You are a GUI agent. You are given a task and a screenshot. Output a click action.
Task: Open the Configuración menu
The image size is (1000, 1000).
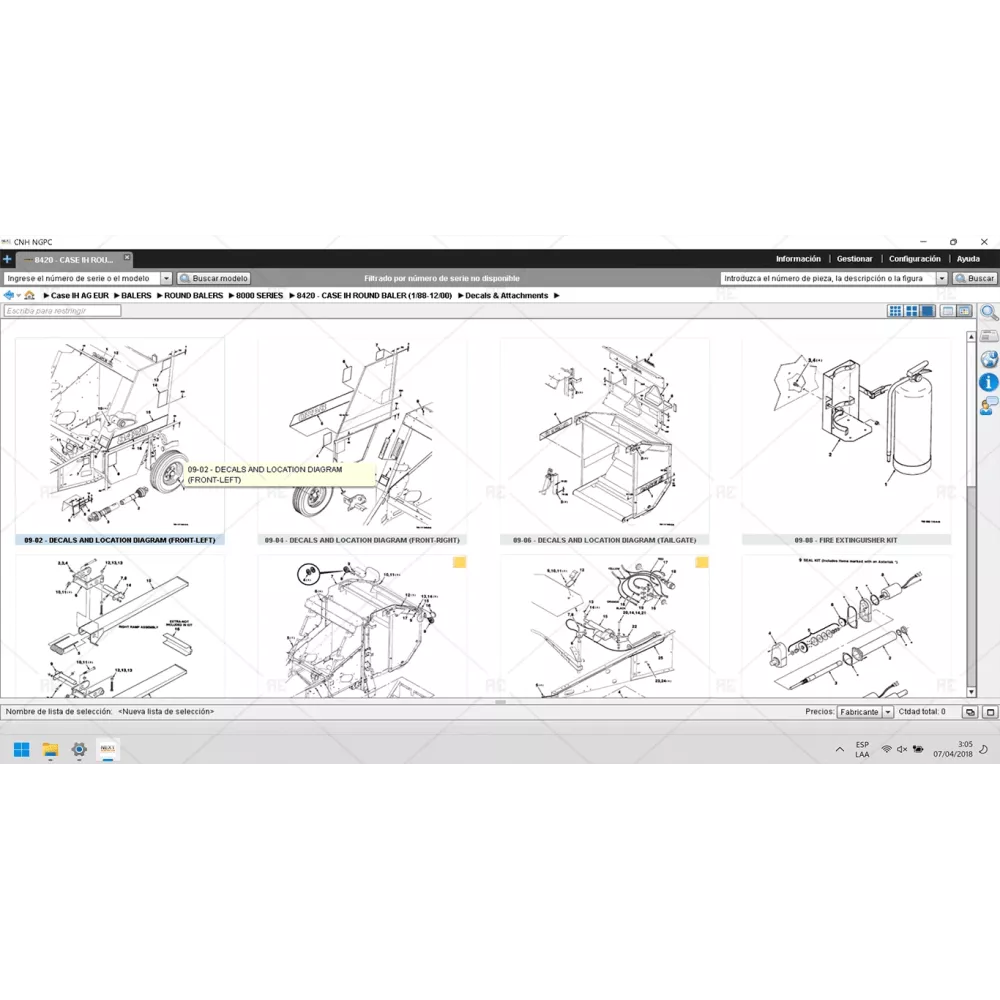[x=914, y=259]
